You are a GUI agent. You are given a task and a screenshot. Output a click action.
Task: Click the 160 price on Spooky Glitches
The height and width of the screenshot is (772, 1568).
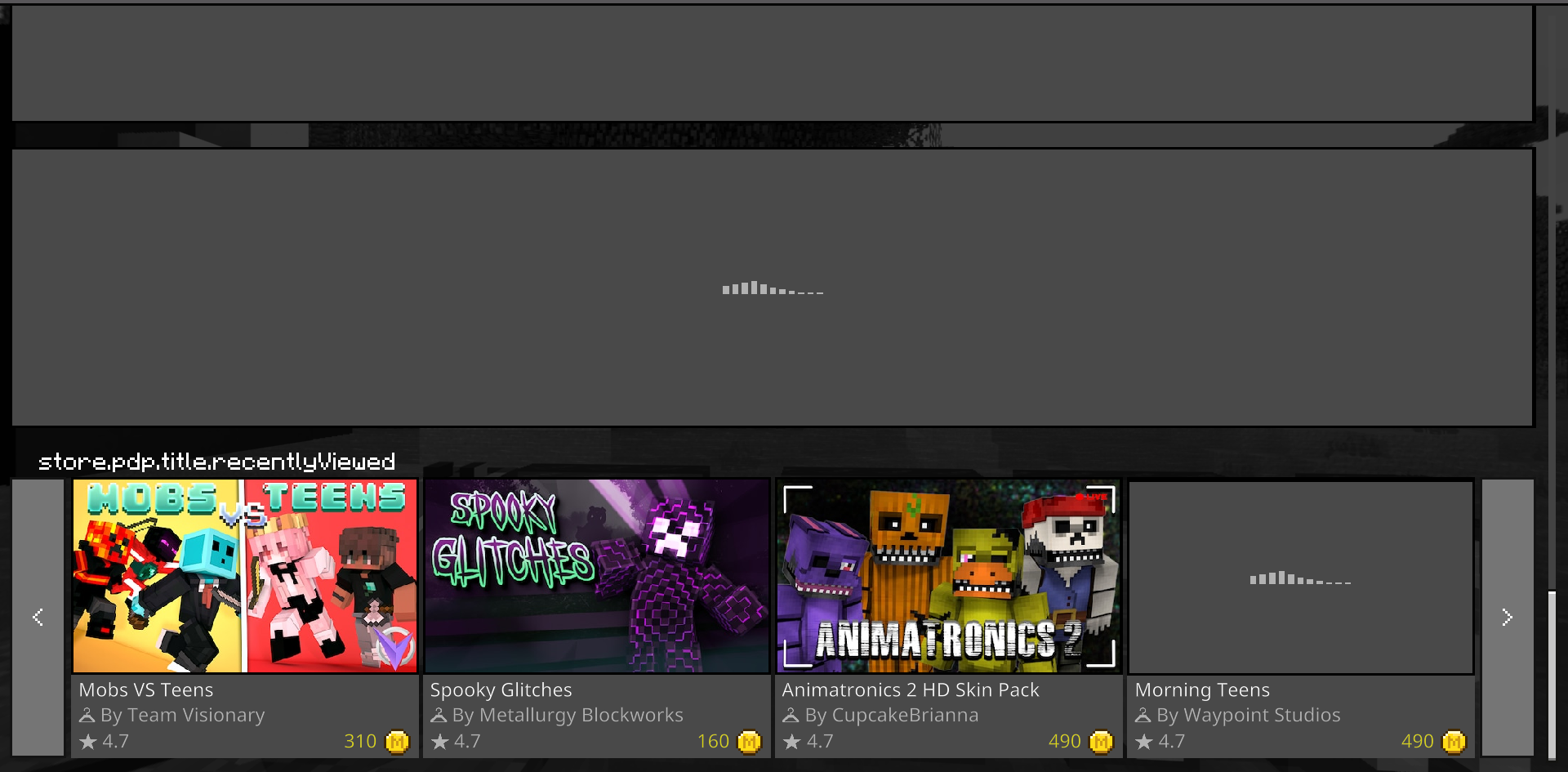713,742
